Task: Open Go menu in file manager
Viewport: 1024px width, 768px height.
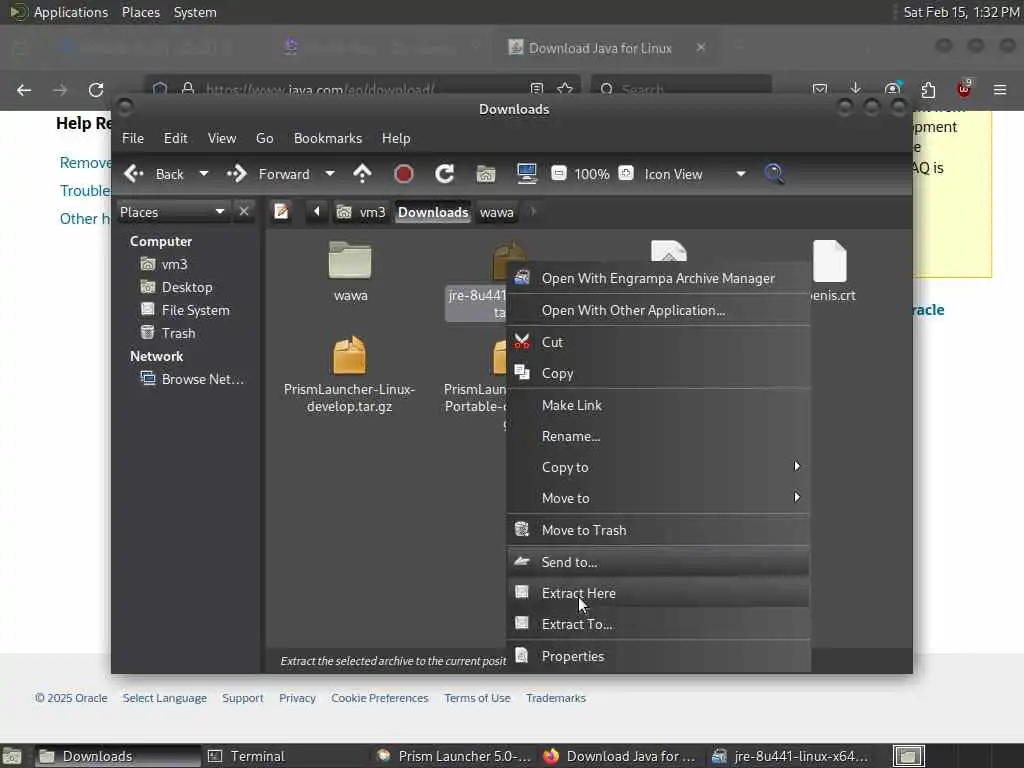Action: (264, 138)
